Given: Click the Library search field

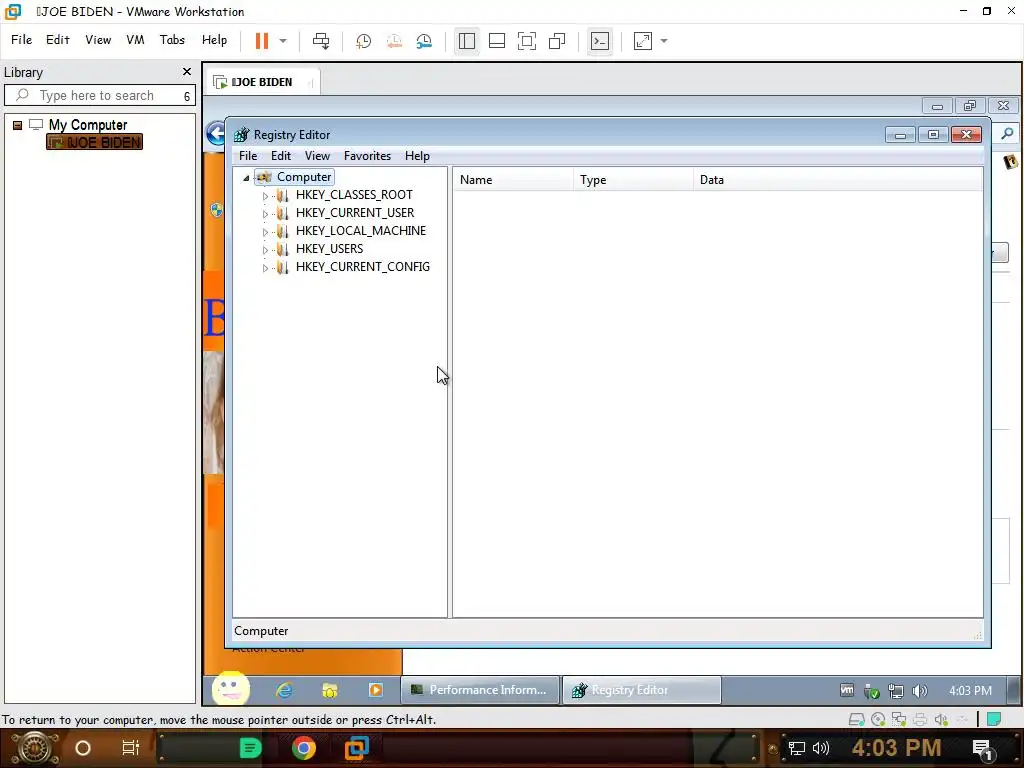Looking at the screenshot, I should click(98, 95).
